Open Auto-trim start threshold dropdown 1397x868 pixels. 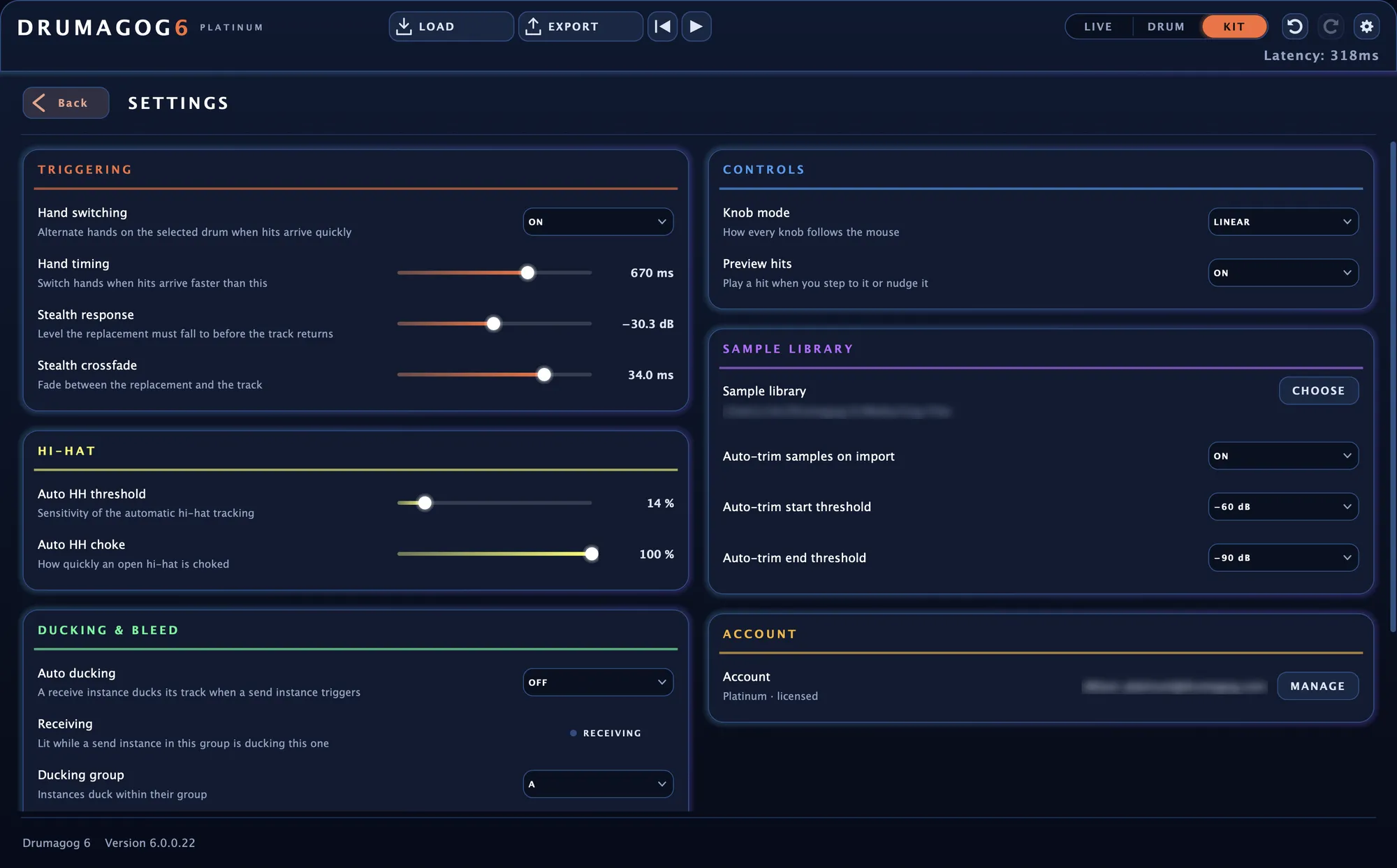pos(1283,506)
